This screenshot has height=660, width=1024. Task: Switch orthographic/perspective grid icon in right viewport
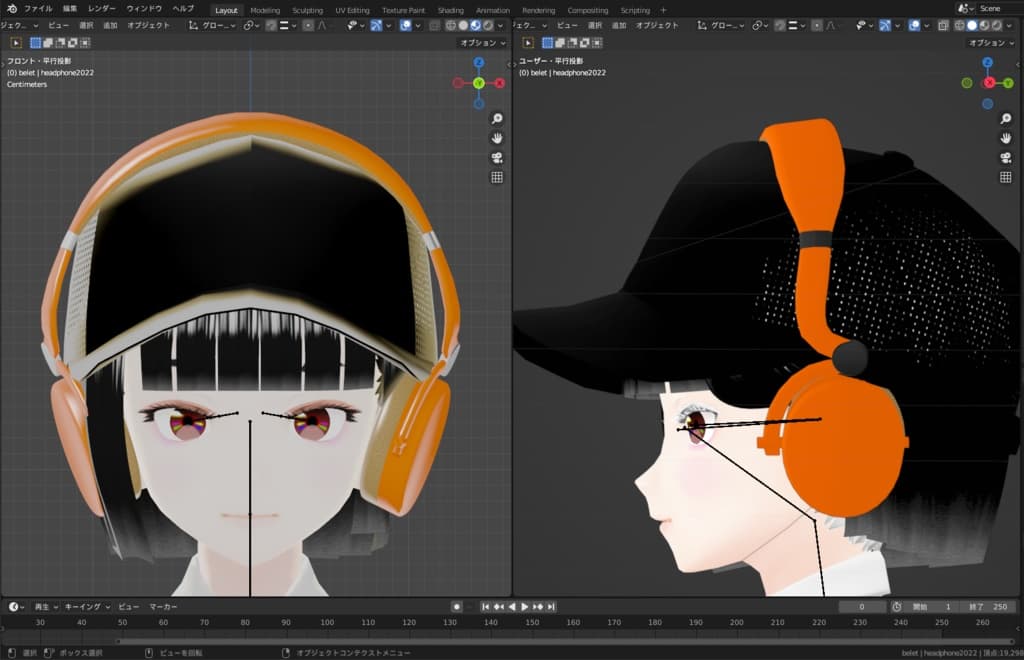point(1006,177)
